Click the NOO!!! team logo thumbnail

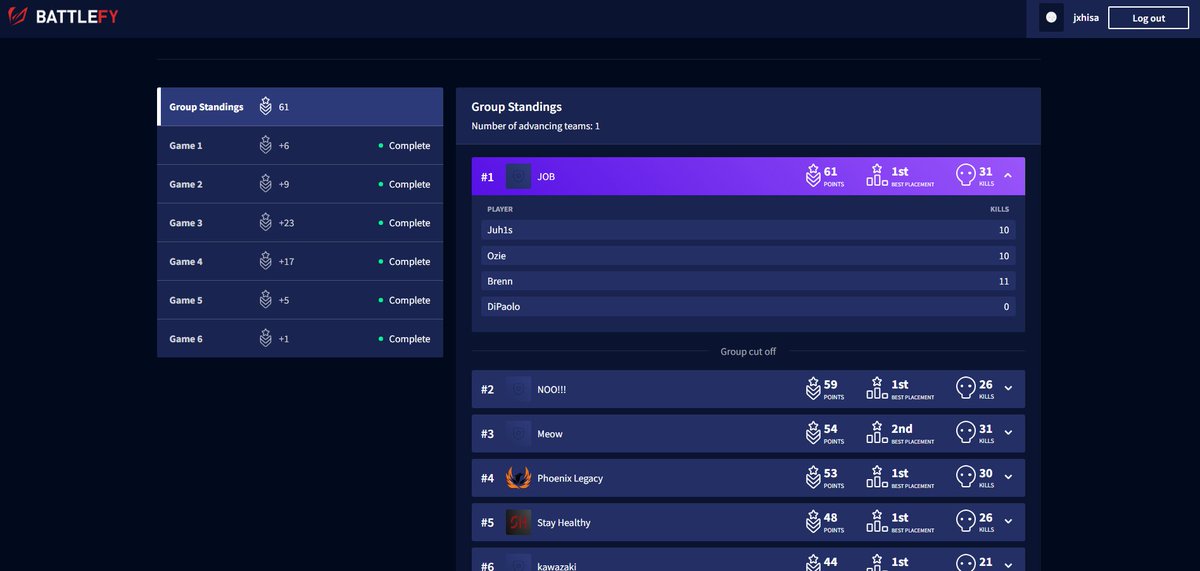[x=518, y=389]
